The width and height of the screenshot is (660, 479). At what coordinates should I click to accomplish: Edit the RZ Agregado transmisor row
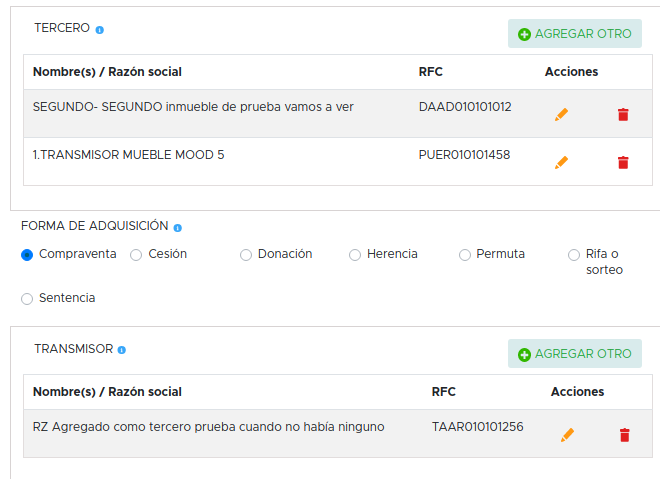pos(567,435)
